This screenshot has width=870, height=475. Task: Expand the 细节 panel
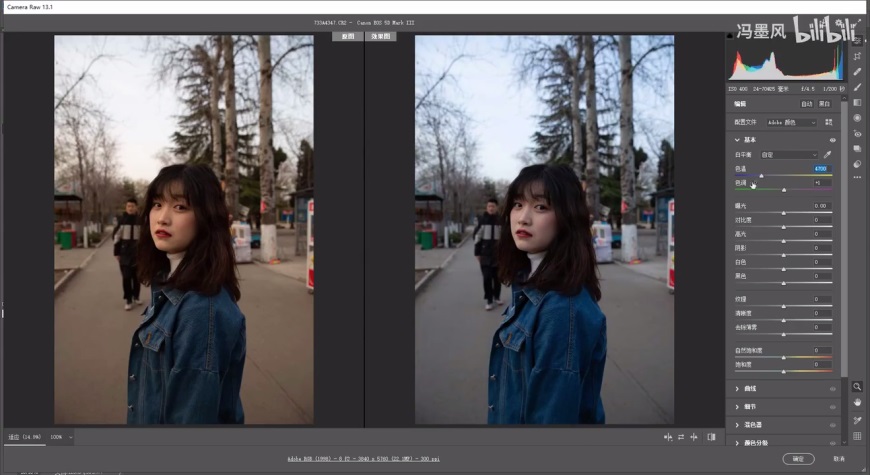(737, 407)
